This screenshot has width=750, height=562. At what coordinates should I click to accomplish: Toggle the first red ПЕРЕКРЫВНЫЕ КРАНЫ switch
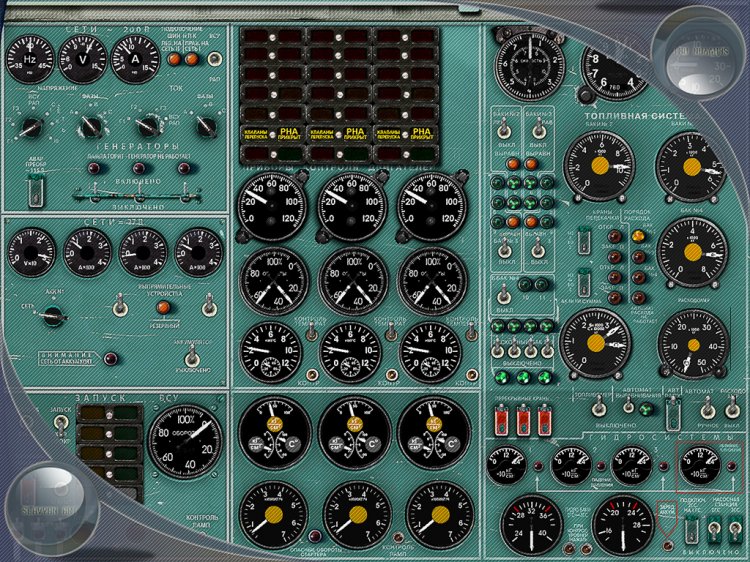point(501,420)
